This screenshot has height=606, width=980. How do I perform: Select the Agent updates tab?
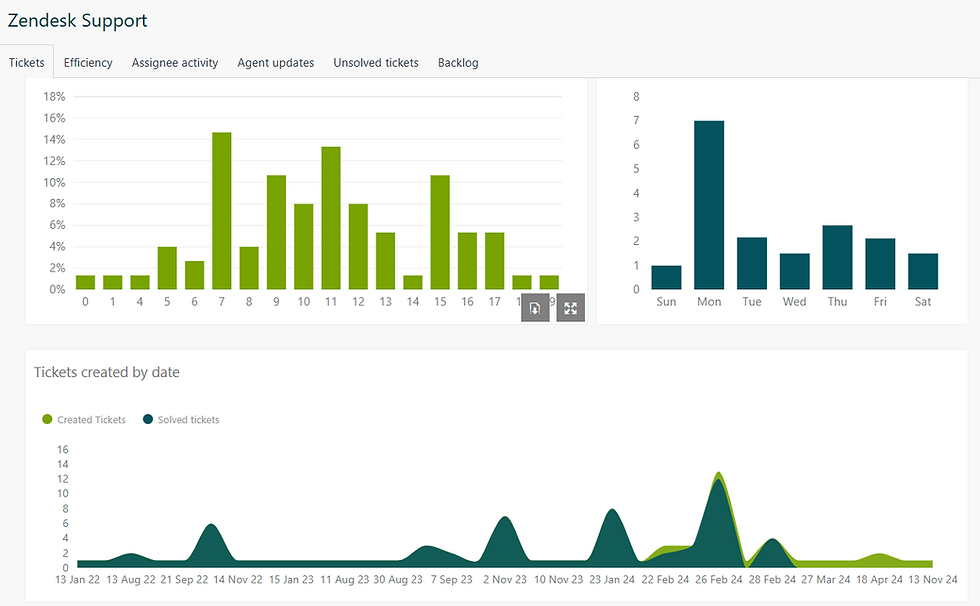pyautogui.click(x=275, y=62)
